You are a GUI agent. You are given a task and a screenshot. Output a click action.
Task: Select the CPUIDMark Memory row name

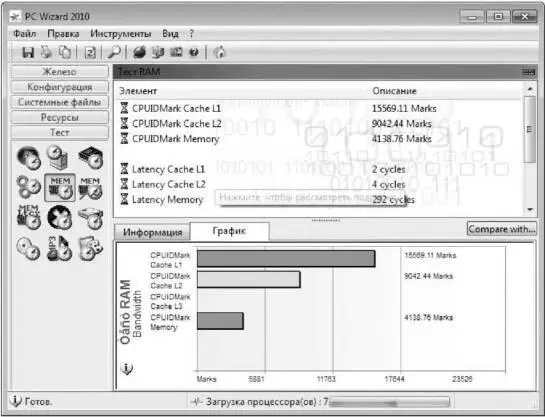[x=176, y=139]
